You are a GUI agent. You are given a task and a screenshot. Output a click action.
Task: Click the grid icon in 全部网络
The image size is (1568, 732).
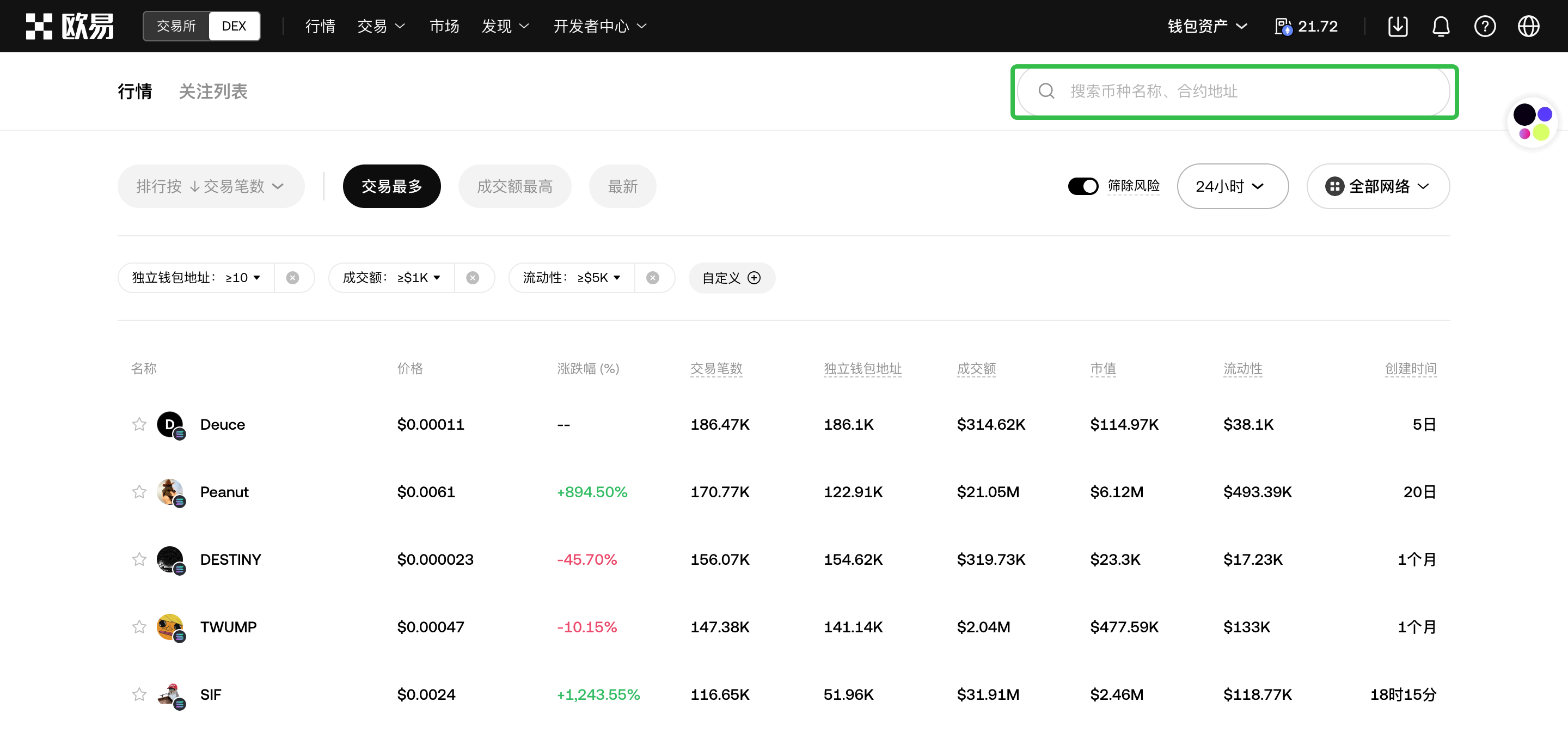click(x=1334, y=186)
